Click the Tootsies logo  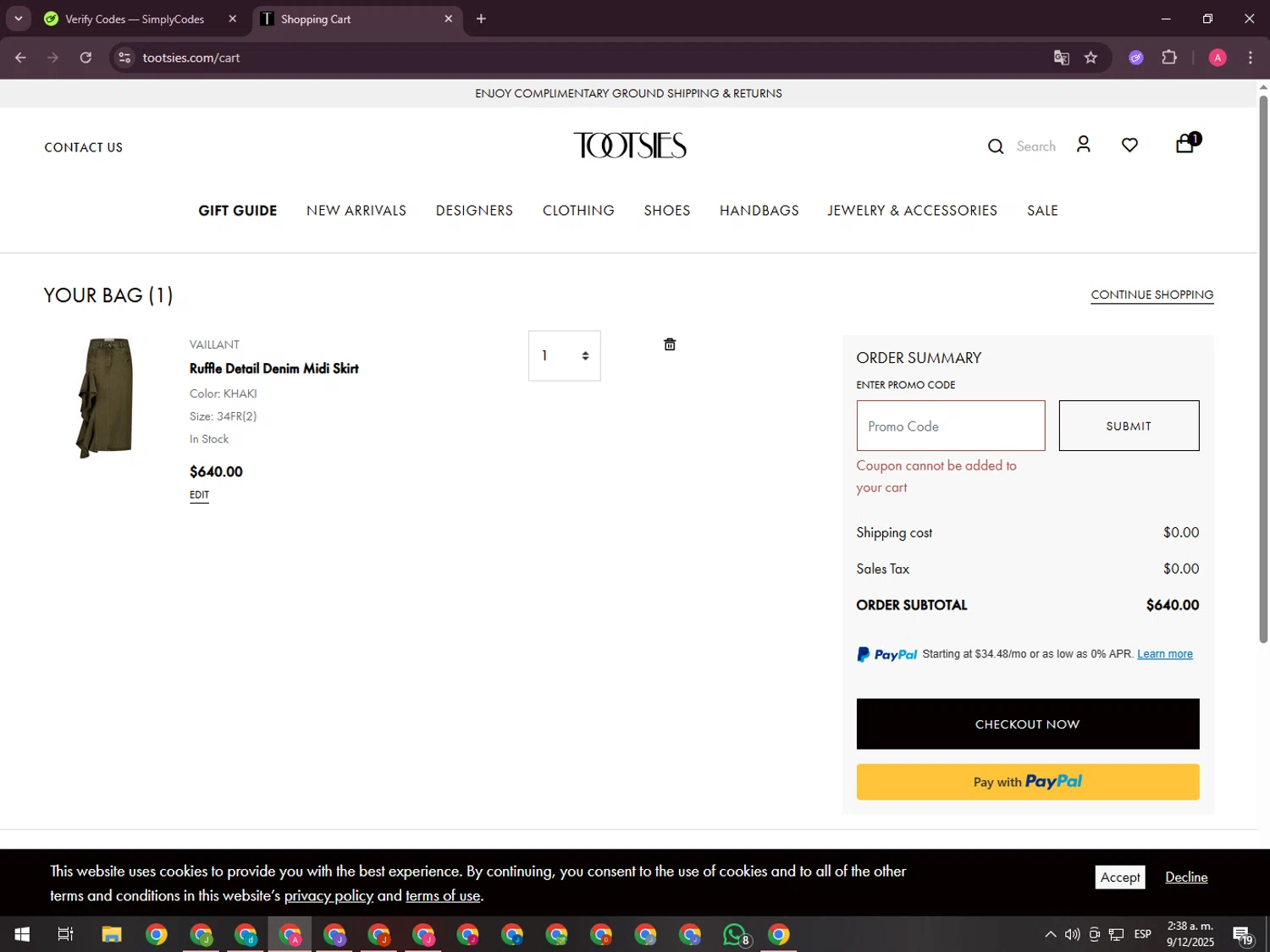pos(629,146)
